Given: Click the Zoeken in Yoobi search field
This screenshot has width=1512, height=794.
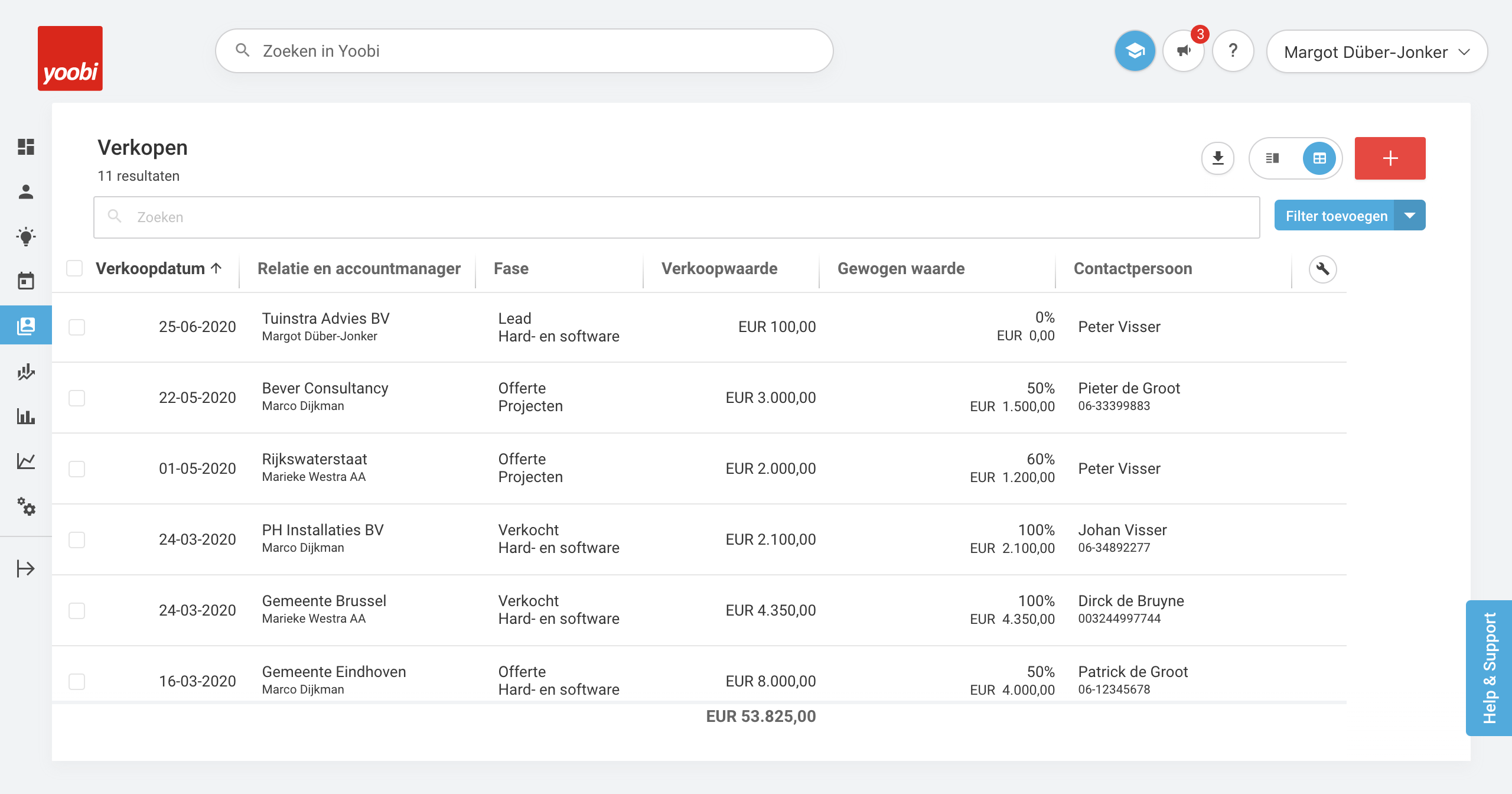Looking at the screenshot, I should pos(524,51).
